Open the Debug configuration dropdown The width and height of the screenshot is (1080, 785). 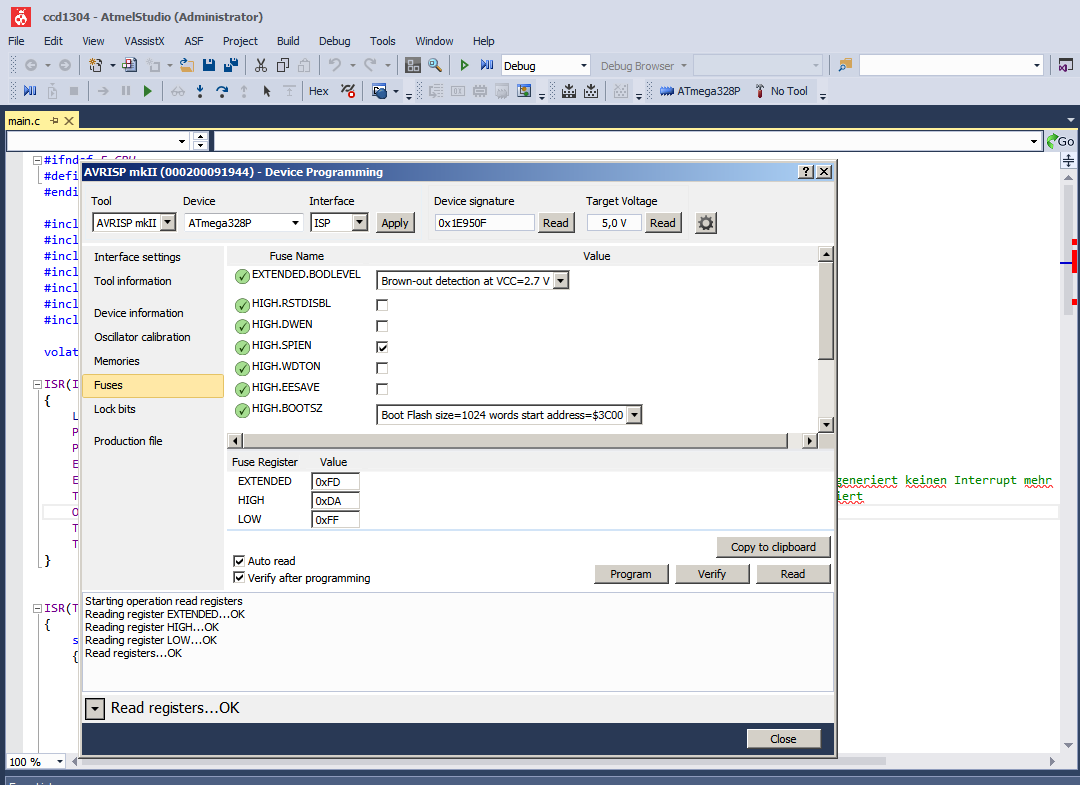pos(546,65)
